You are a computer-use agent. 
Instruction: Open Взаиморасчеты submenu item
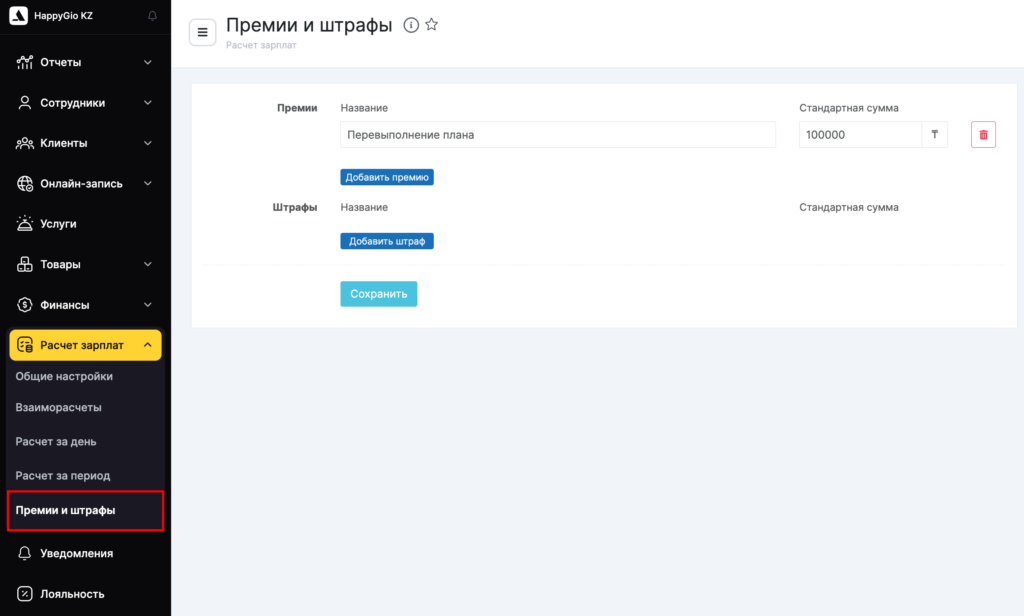[59, 408]
